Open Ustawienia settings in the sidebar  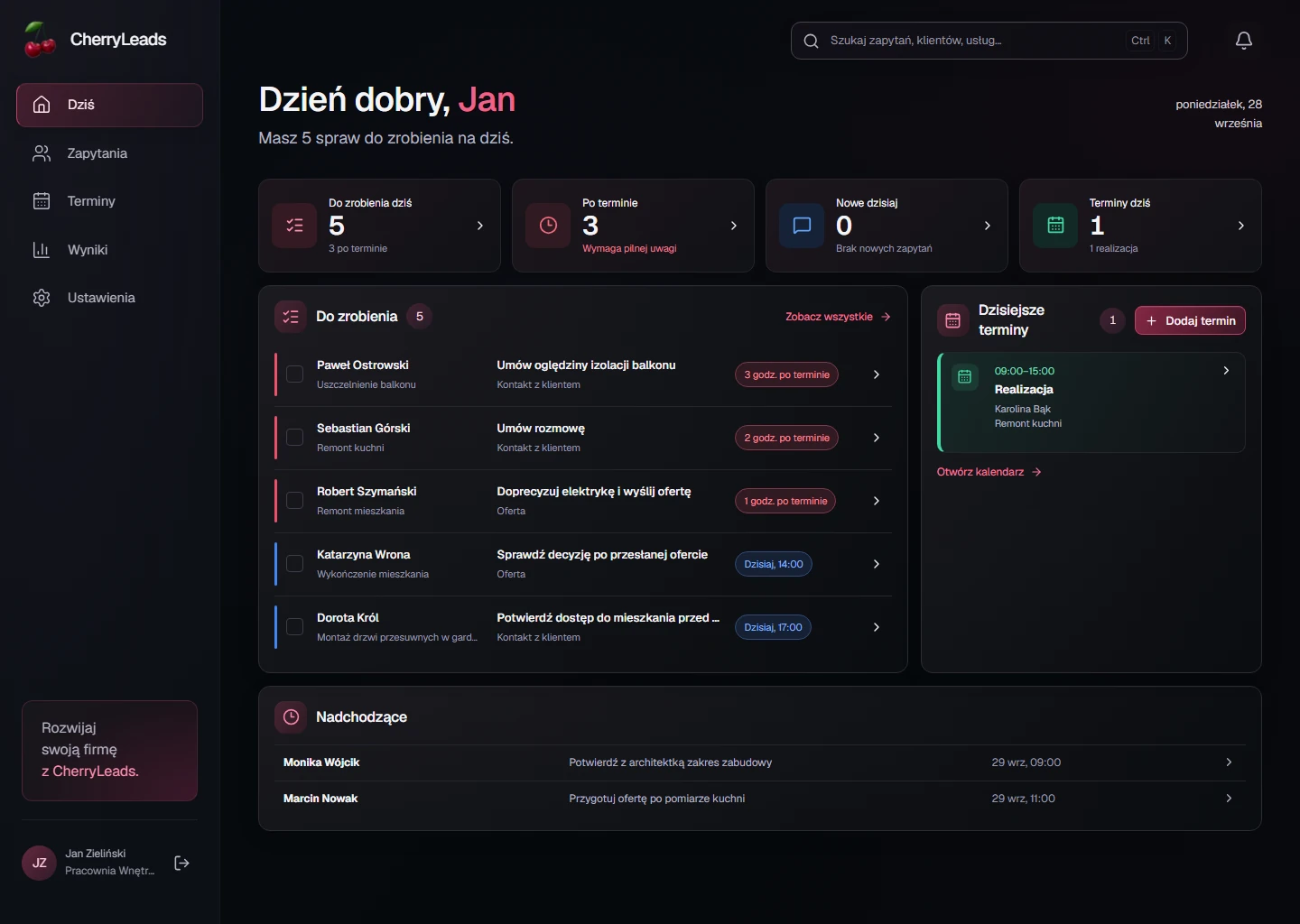109,298
